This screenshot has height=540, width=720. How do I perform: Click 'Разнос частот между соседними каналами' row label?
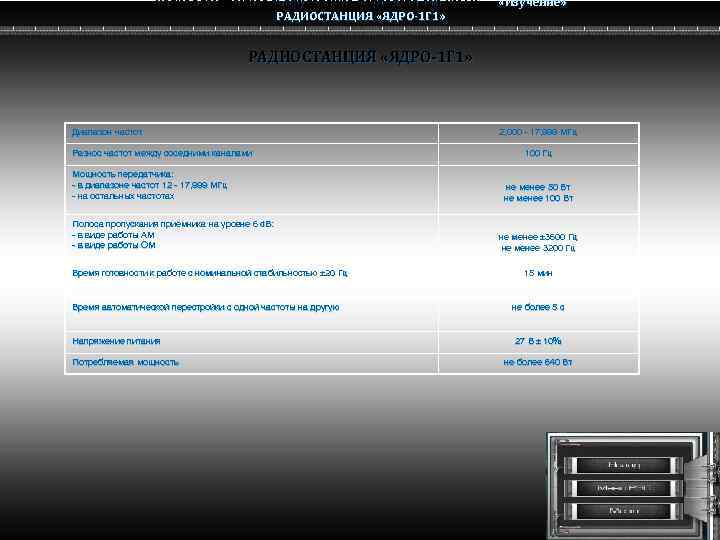click(x=163, y=153)
